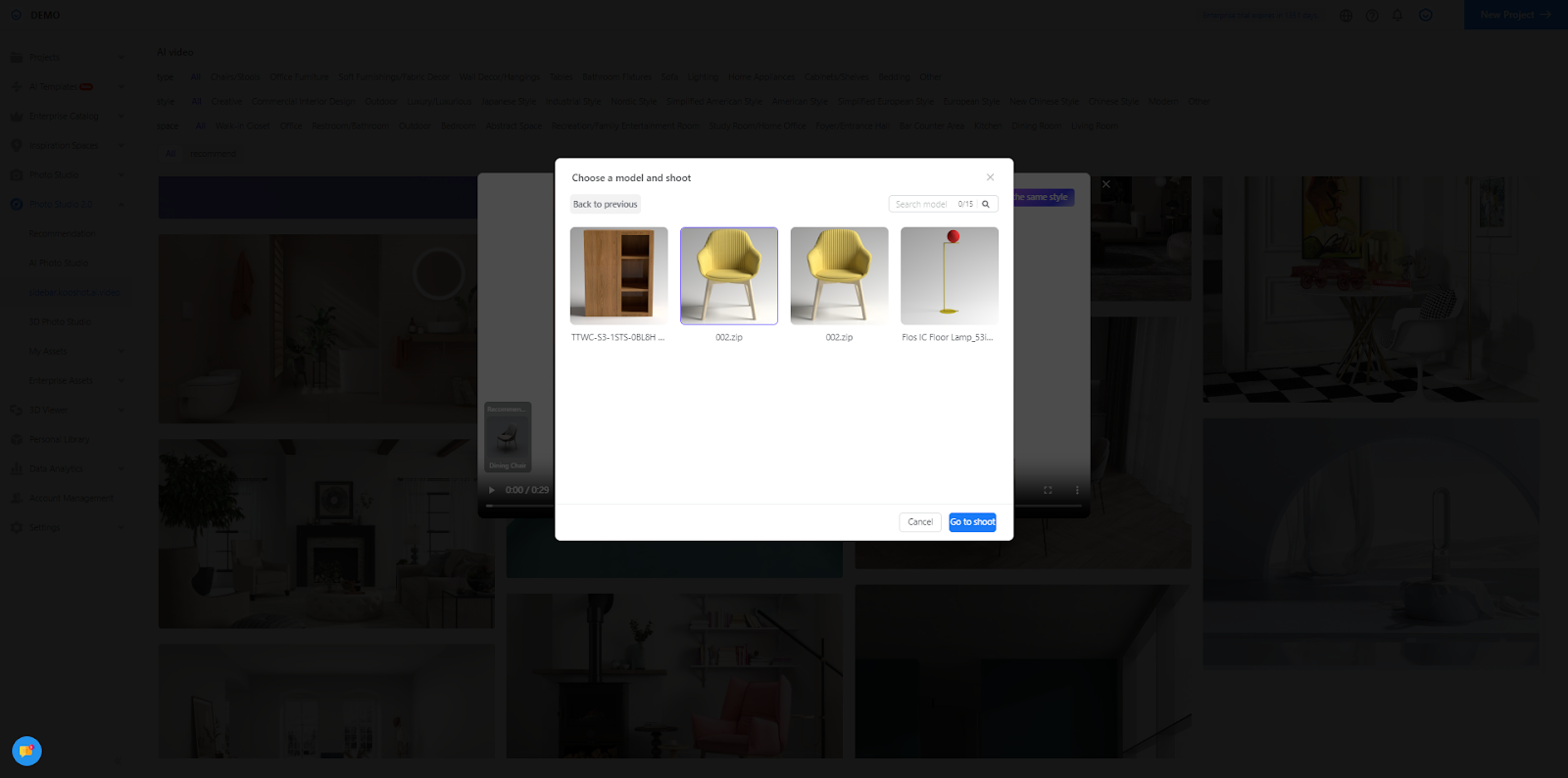
Task: Click the Go to shoot button
Action: (x=972, y=522)
